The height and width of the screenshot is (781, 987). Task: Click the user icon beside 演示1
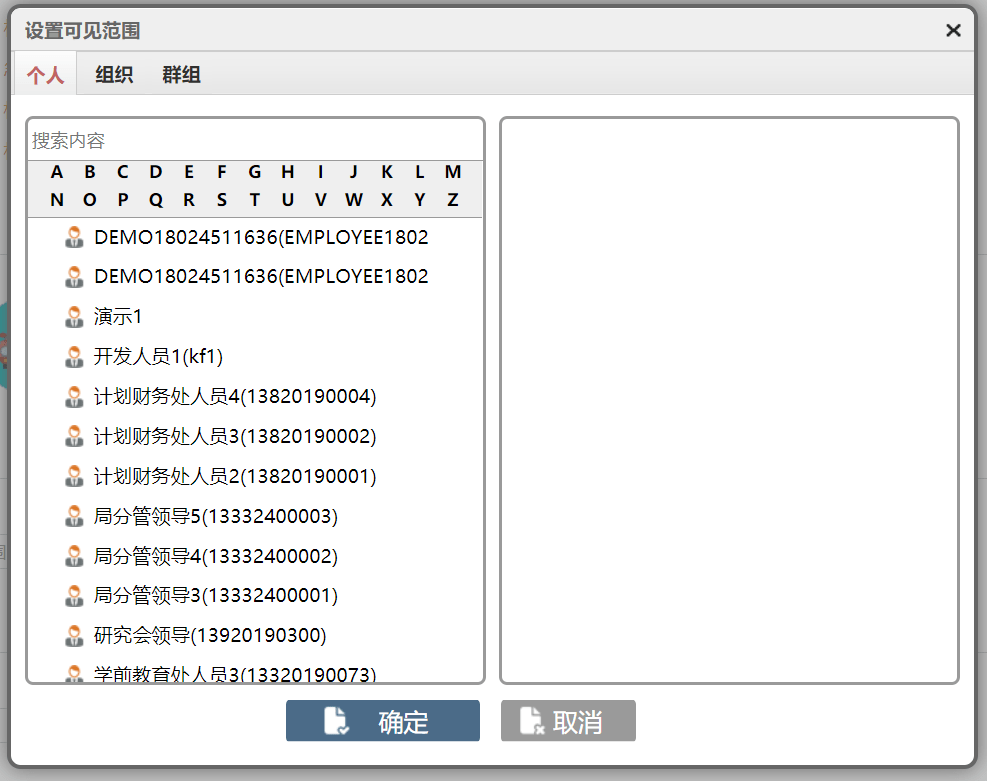click(x=74, y=317)
